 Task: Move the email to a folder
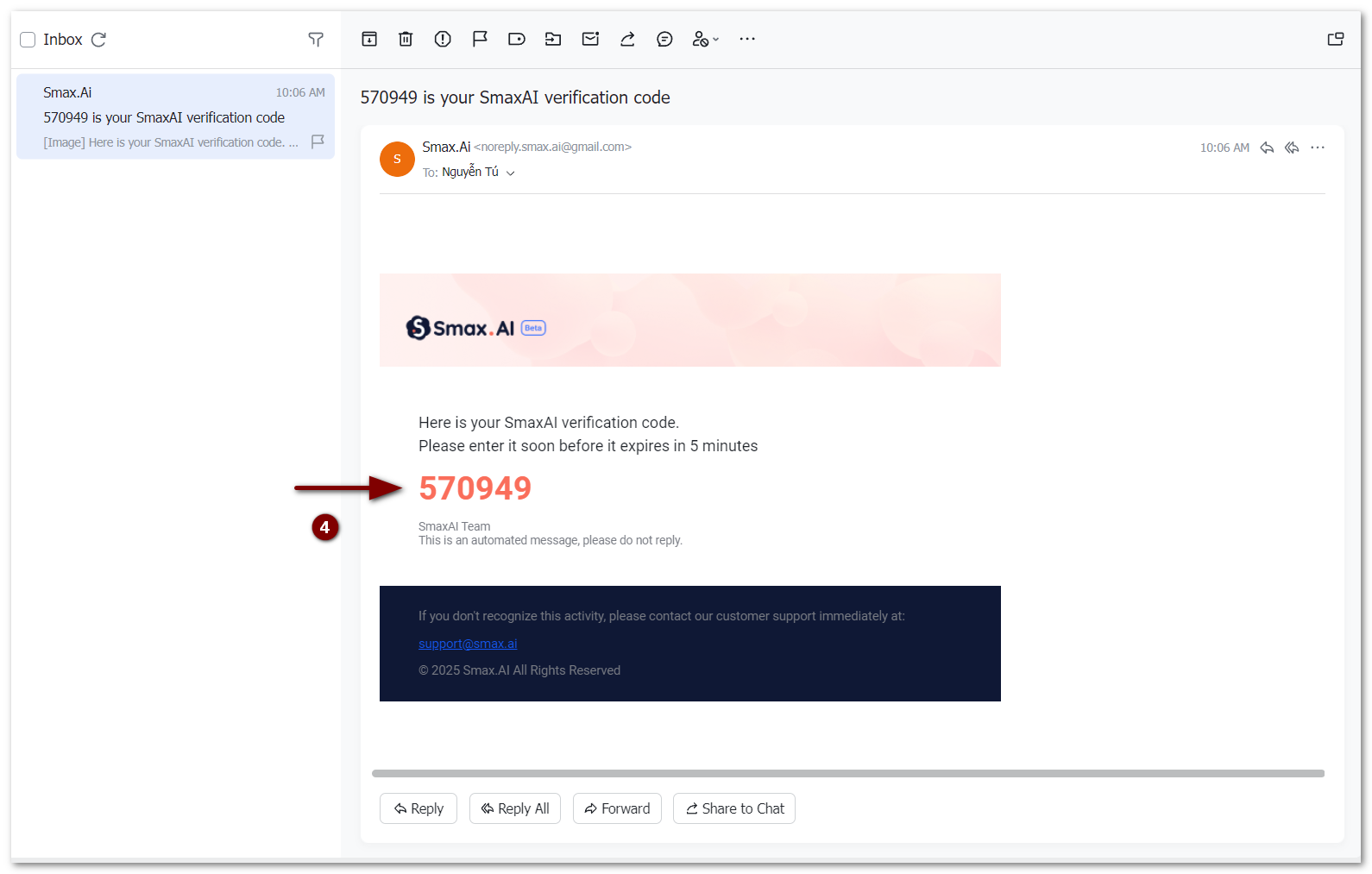[x=553, y=39]
